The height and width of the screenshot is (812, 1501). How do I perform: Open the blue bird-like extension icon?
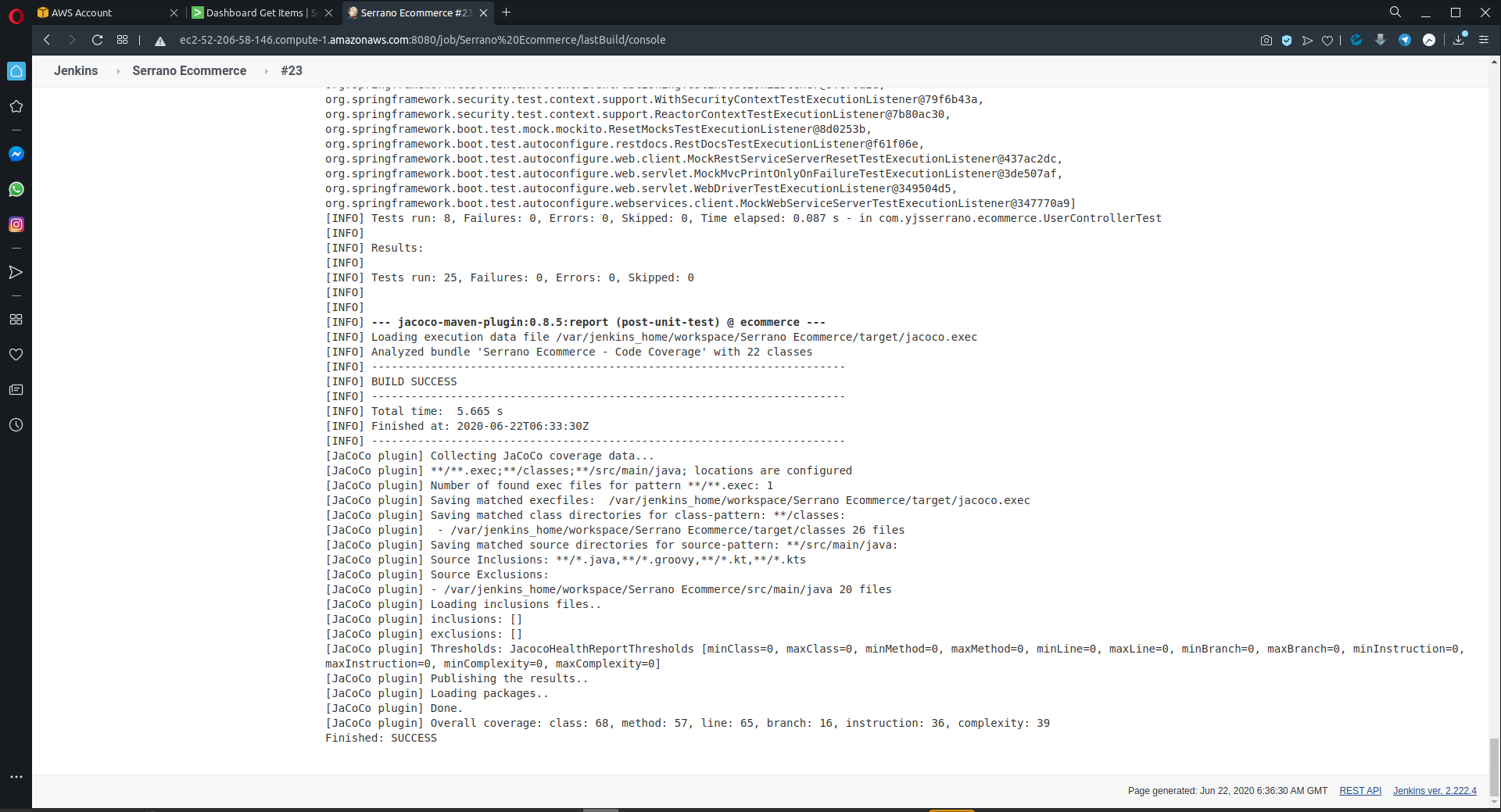point(1356,40)
